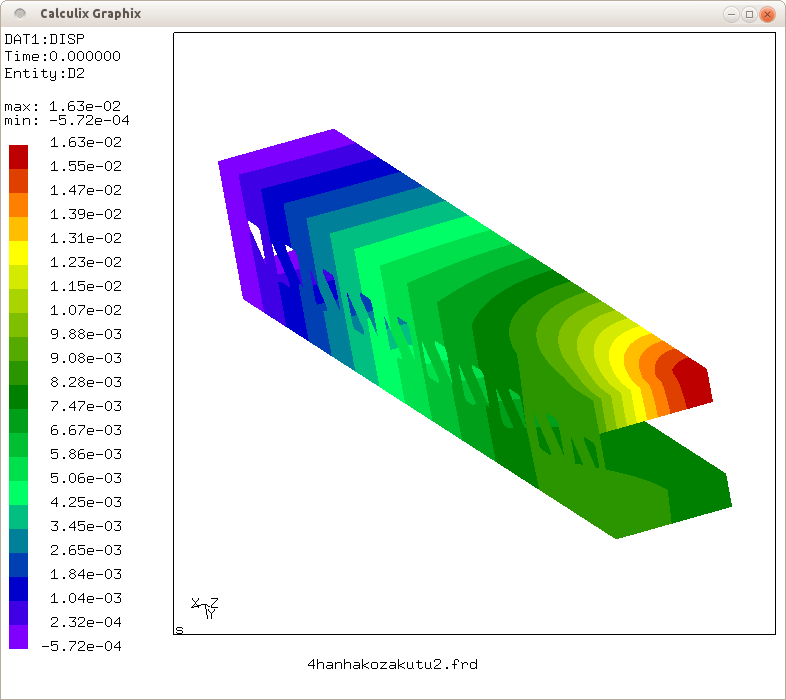786x700 pixels.
Task: Click the file name '4hanhakozakutu2.frd'
Action: (392, 664)
